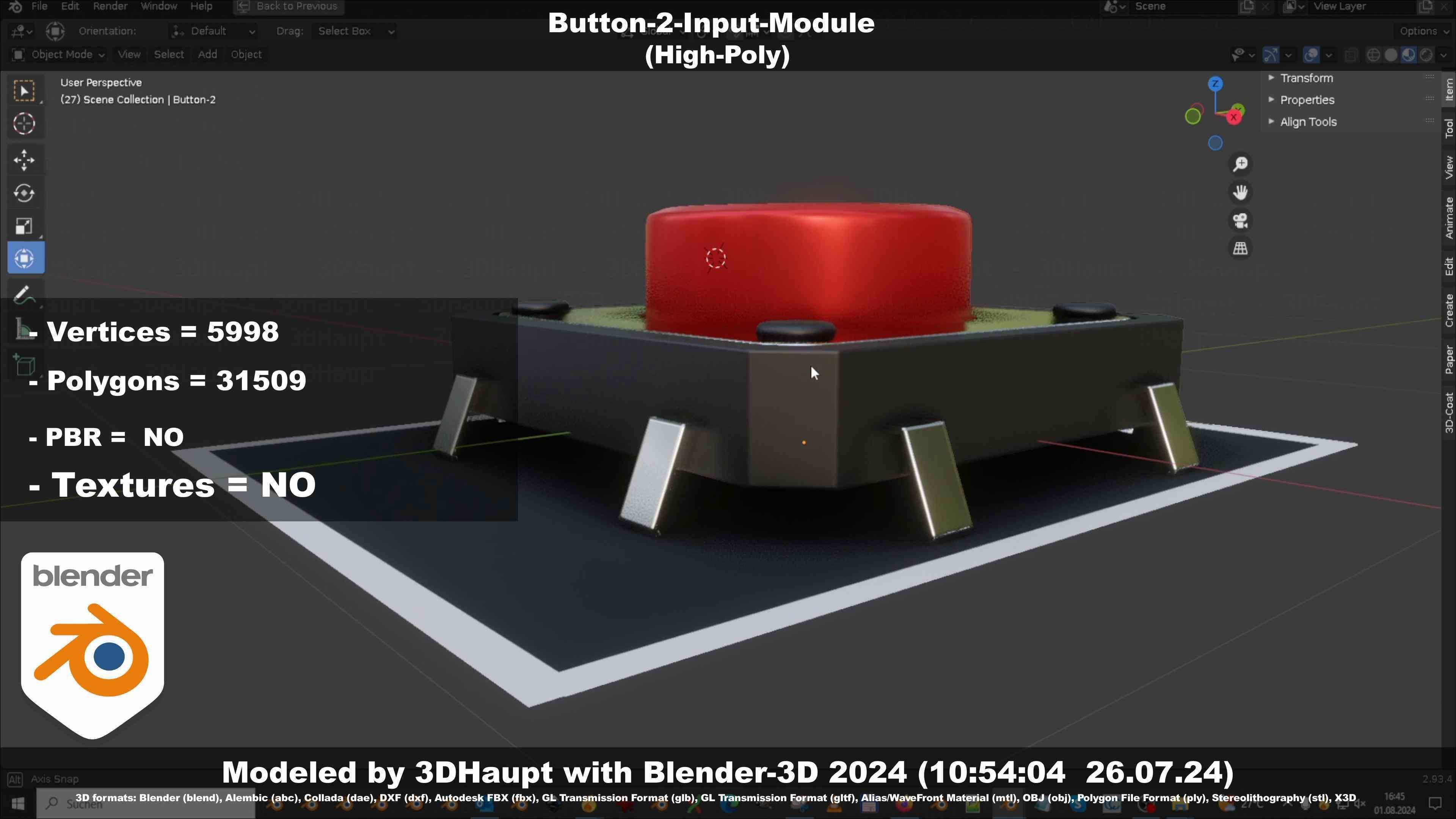The height and width of the screenshot is (819, 1456).
Task: Click the hand pan view icon
Action: tap(1240, 193)
